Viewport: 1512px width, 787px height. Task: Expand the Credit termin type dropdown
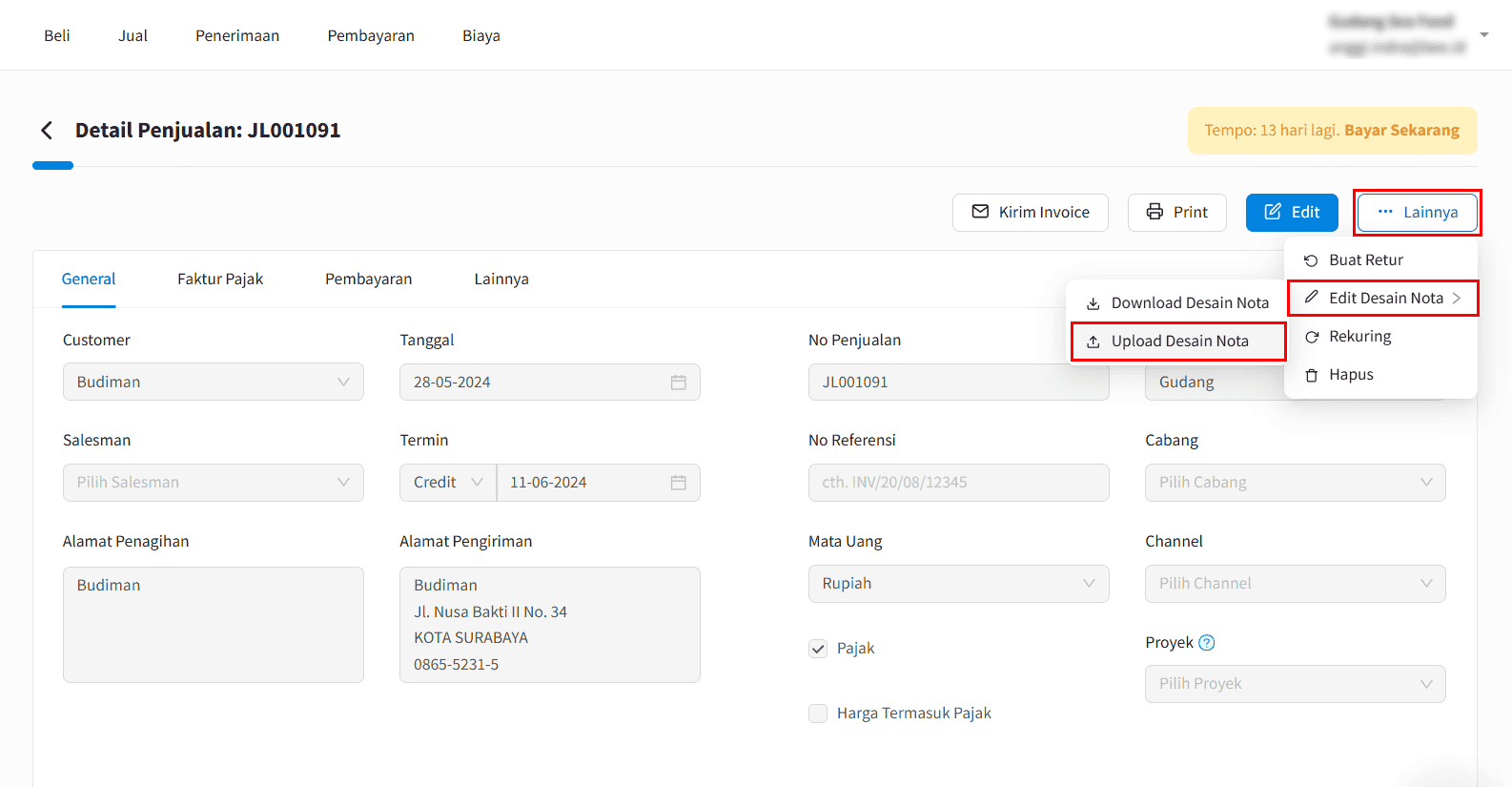coord(447,483)
